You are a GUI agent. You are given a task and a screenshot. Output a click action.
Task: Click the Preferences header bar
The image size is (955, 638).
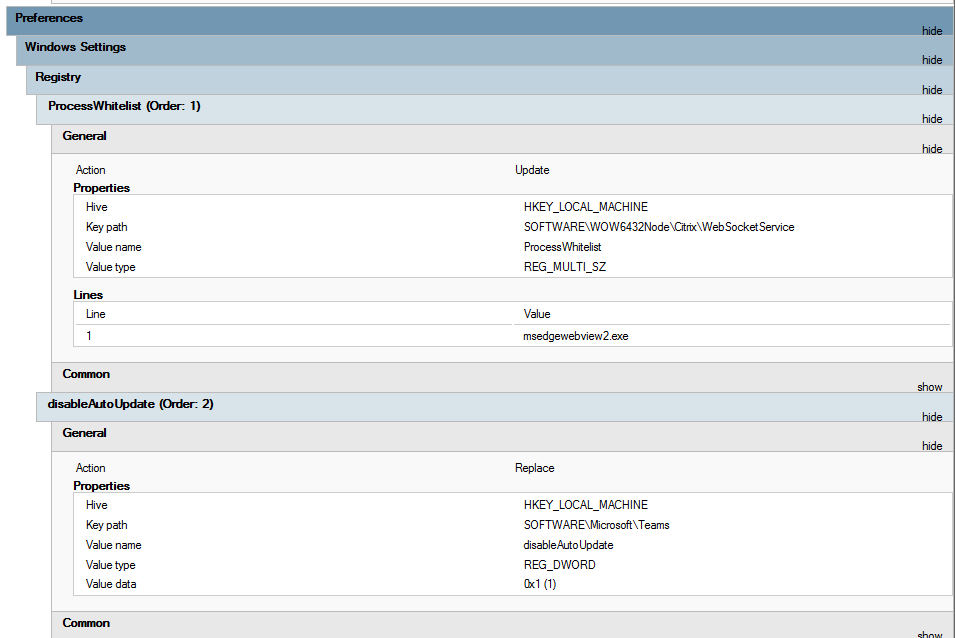coord(481,21)
